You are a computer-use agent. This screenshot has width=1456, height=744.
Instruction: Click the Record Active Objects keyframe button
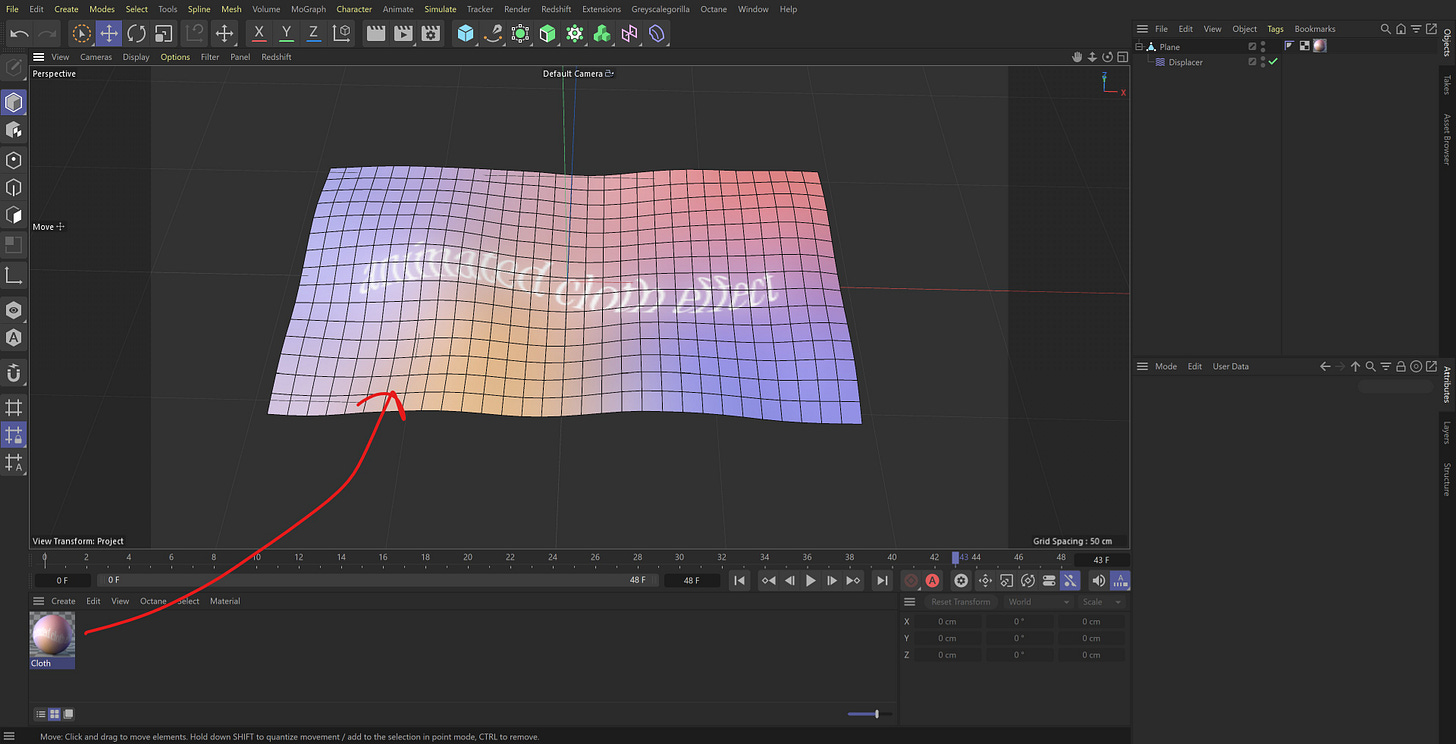pos(911,580)
